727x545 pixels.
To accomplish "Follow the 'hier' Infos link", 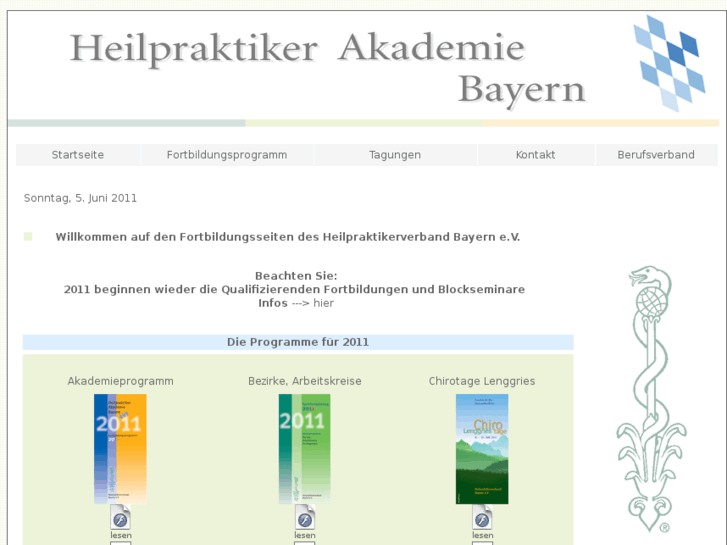I will [x=324, y=303].
